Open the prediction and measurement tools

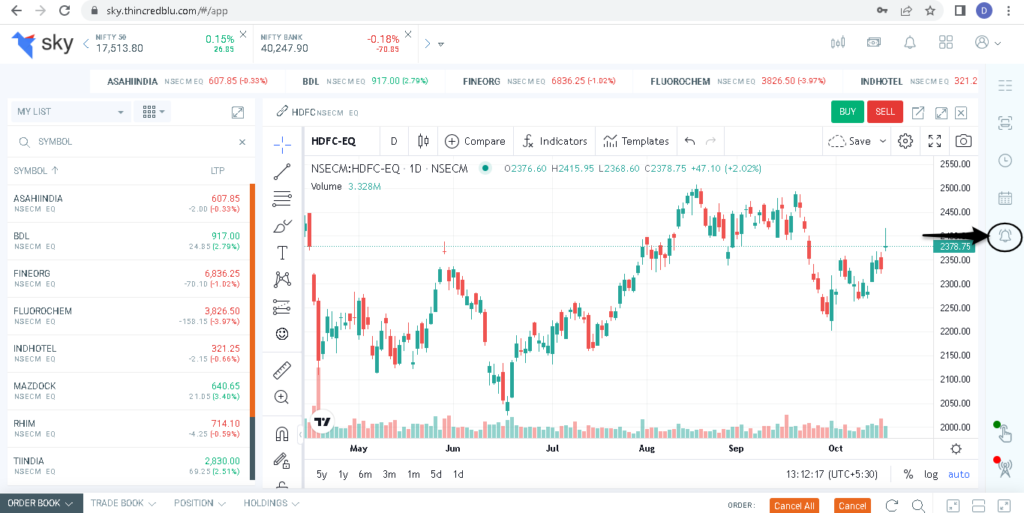click(282, 306)
